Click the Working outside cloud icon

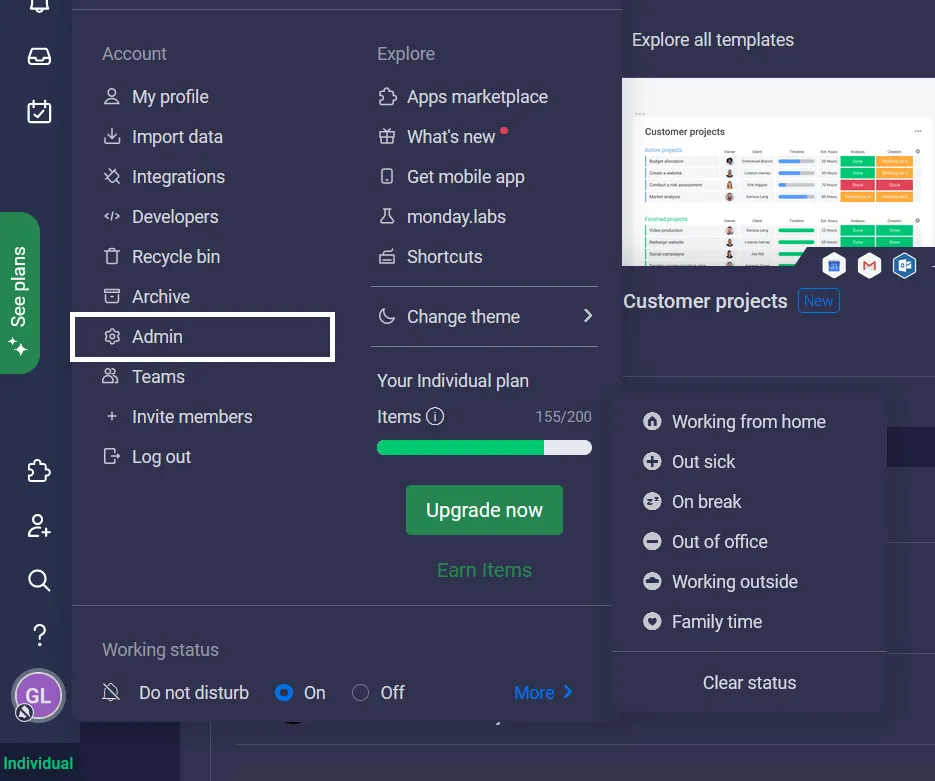tap(652, 581)
